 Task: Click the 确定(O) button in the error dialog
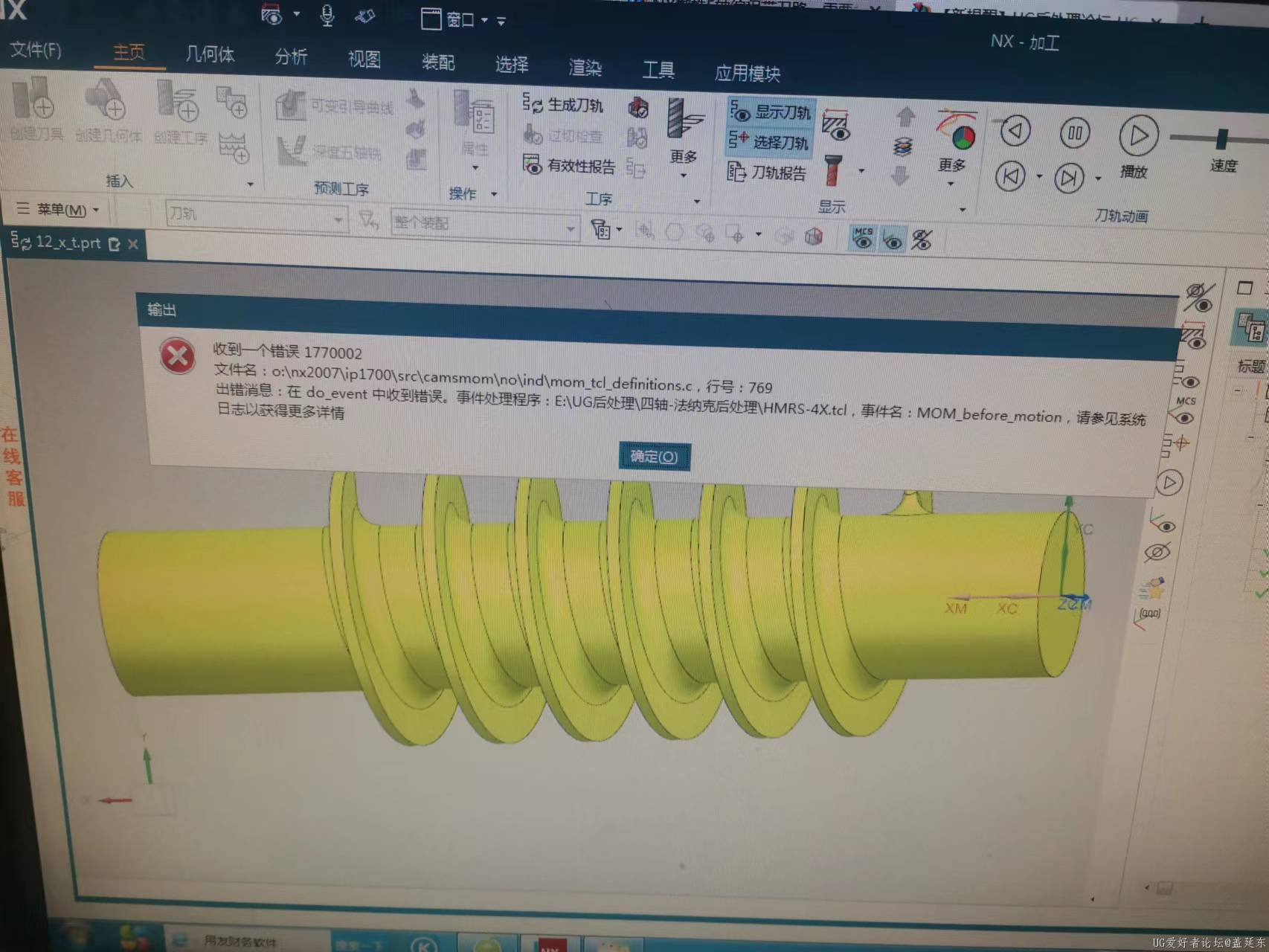tap(655, 456)
